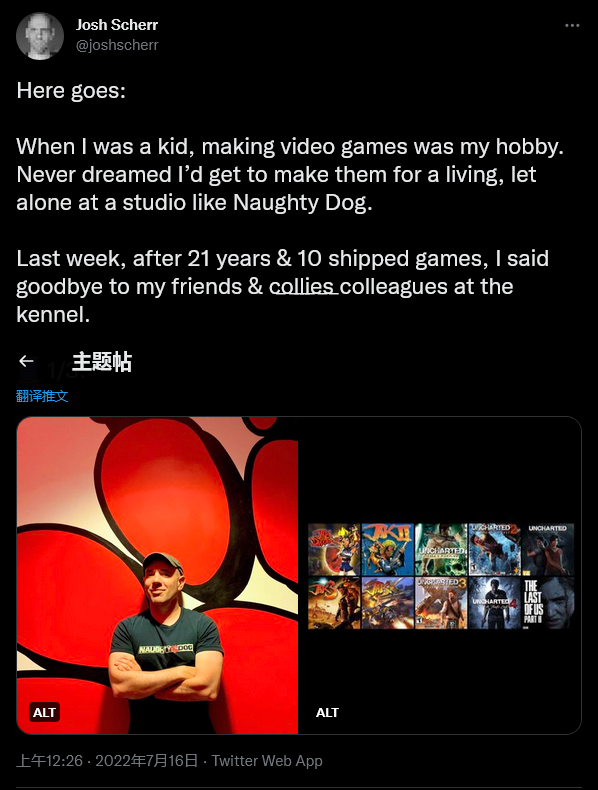Screen dimensions: 598x790
Task: Click the Jak II cover art
Action: pos(387,550)
